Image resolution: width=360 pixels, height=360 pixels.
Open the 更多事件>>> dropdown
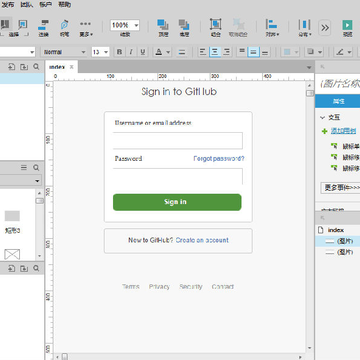coord(340,188)
